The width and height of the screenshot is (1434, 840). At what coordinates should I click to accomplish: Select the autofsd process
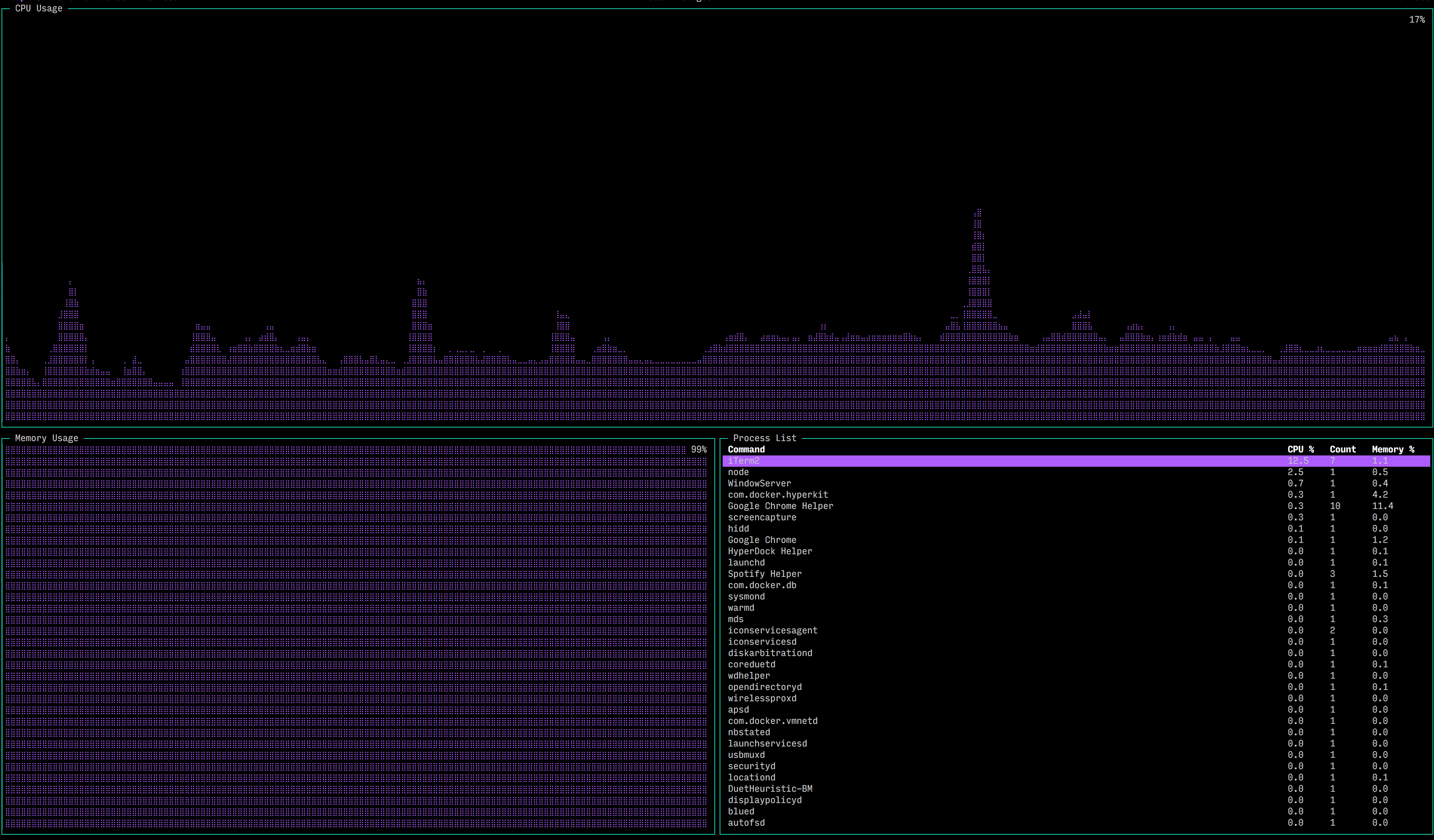(x=1076, y=823)
